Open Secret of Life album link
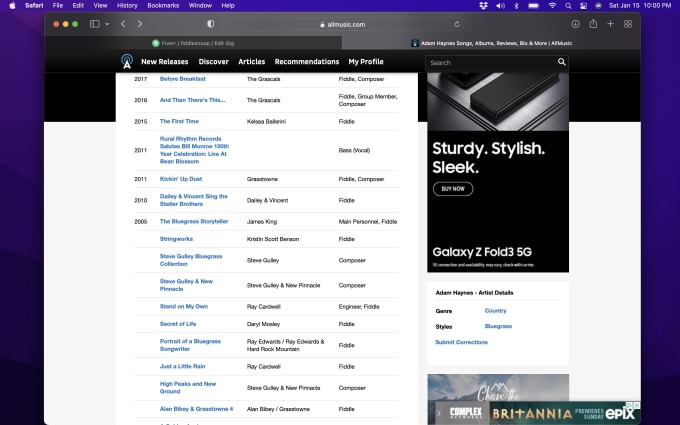This screenshot has width=680, height=425. pos(178,324)
